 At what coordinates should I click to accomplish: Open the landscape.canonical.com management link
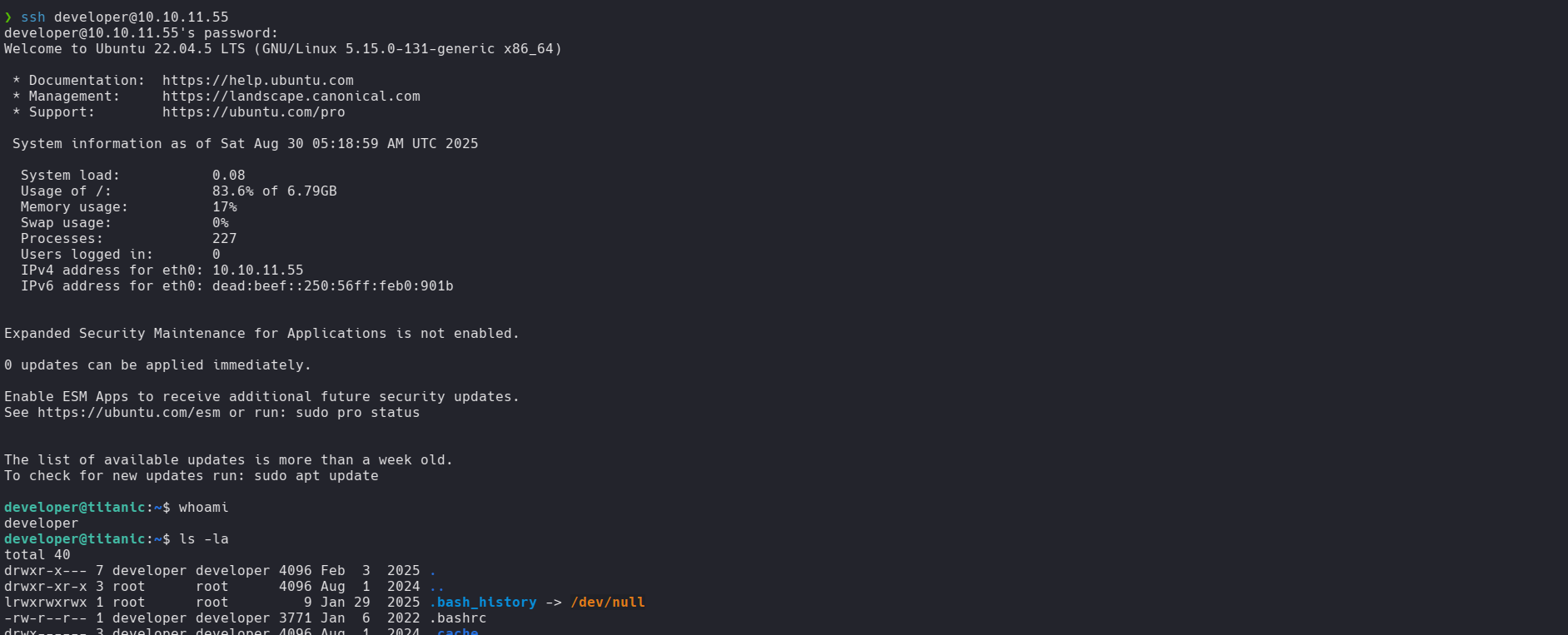(291, 97)
